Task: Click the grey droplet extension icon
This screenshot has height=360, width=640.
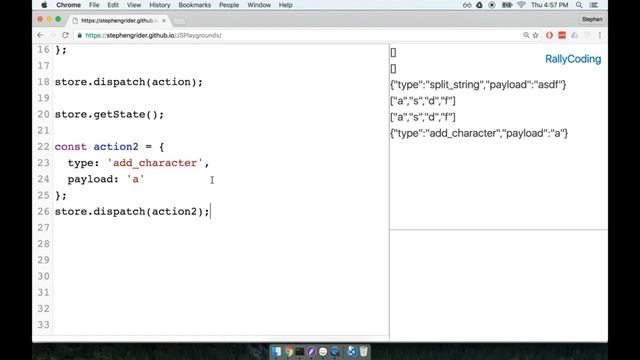Action: (x=575, y=36)
